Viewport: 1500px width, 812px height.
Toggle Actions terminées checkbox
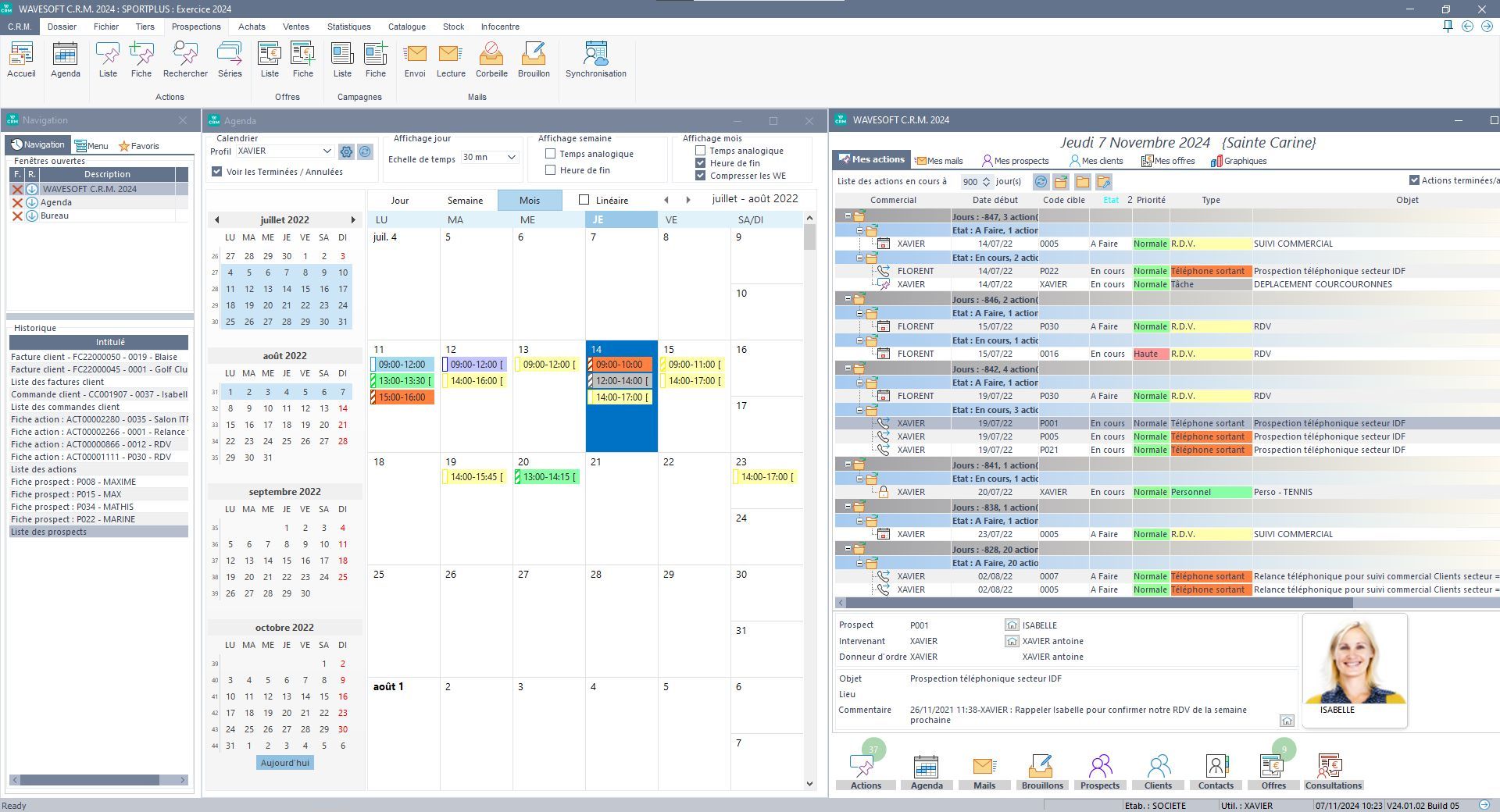pos(1414,180)
